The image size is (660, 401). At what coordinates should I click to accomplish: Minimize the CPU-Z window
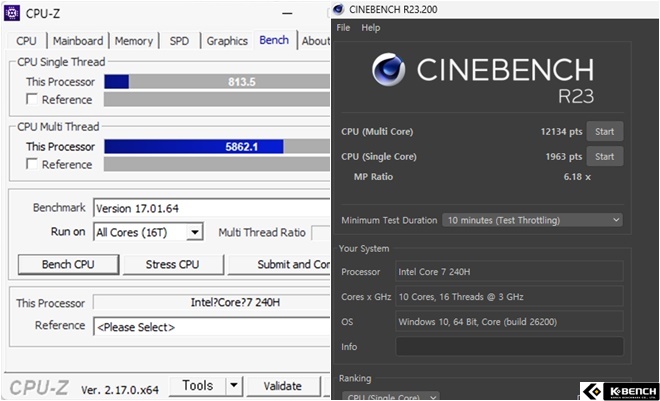[x=287, y=13]
